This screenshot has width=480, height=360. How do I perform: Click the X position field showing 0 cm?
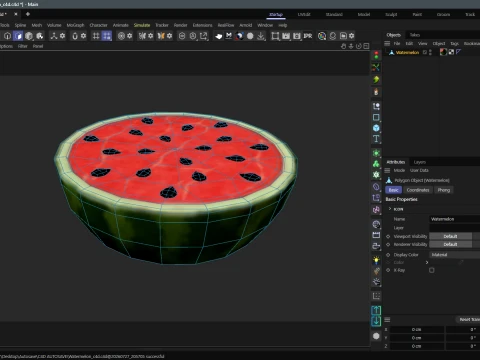417,329
